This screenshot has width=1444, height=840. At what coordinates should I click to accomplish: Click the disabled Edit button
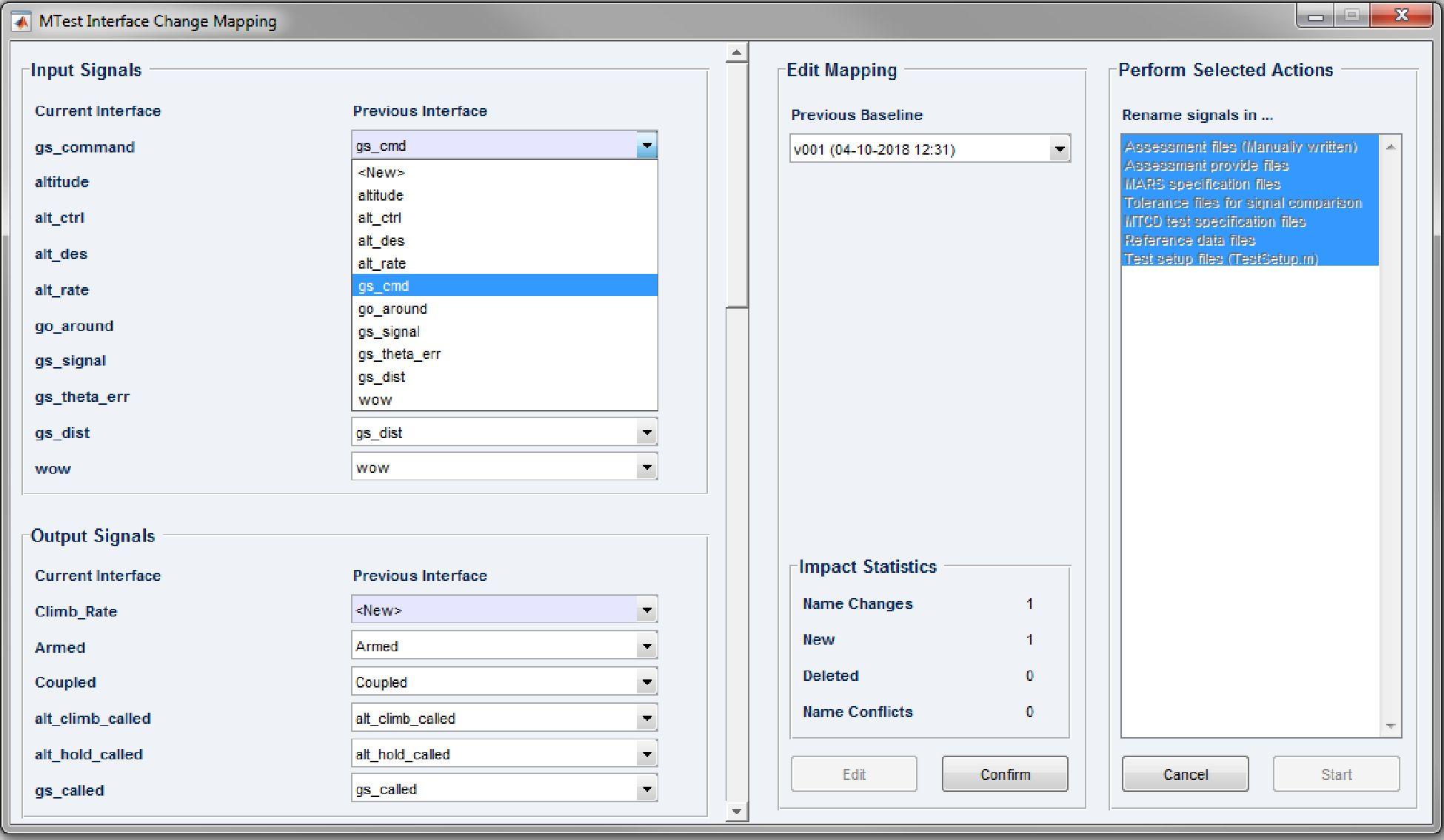pos(853,774)
